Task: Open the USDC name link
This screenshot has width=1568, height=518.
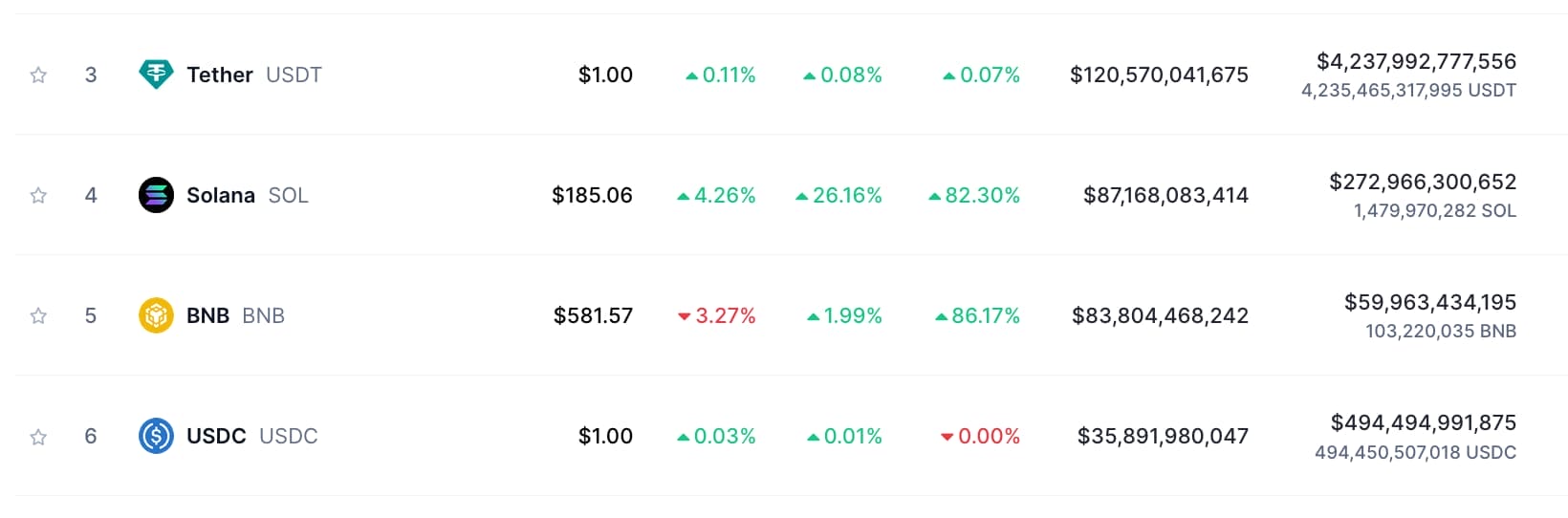Action: [216, 436]
